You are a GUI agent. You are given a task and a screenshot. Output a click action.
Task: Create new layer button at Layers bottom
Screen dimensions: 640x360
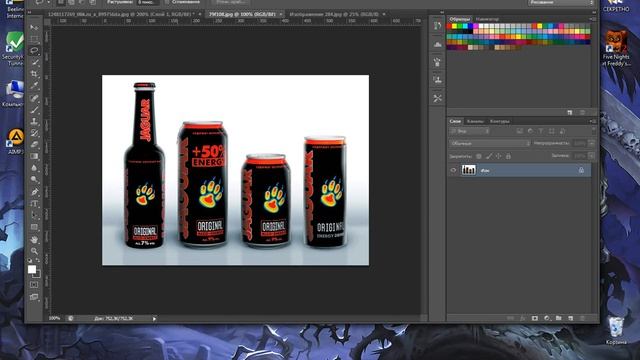click(571, 318)
